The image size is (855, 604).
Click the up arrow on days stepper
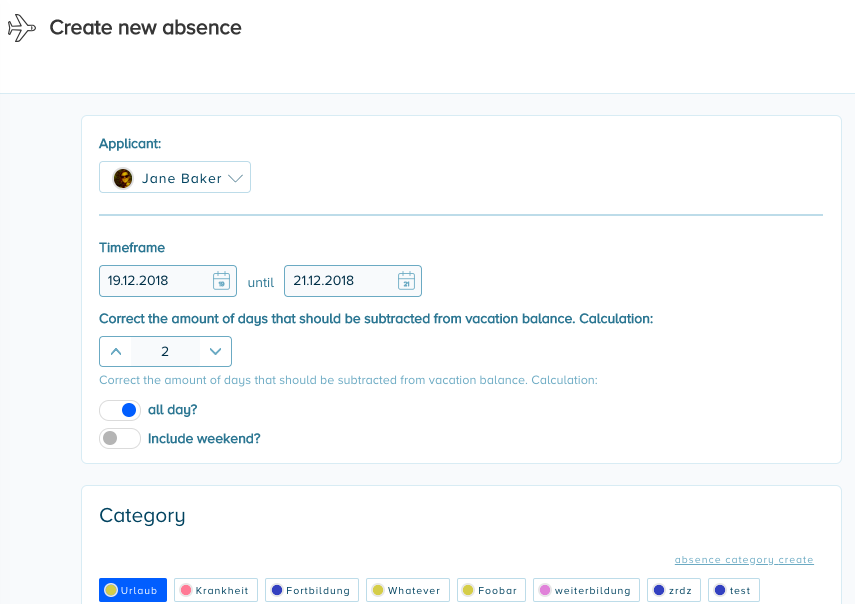(116, 352)
